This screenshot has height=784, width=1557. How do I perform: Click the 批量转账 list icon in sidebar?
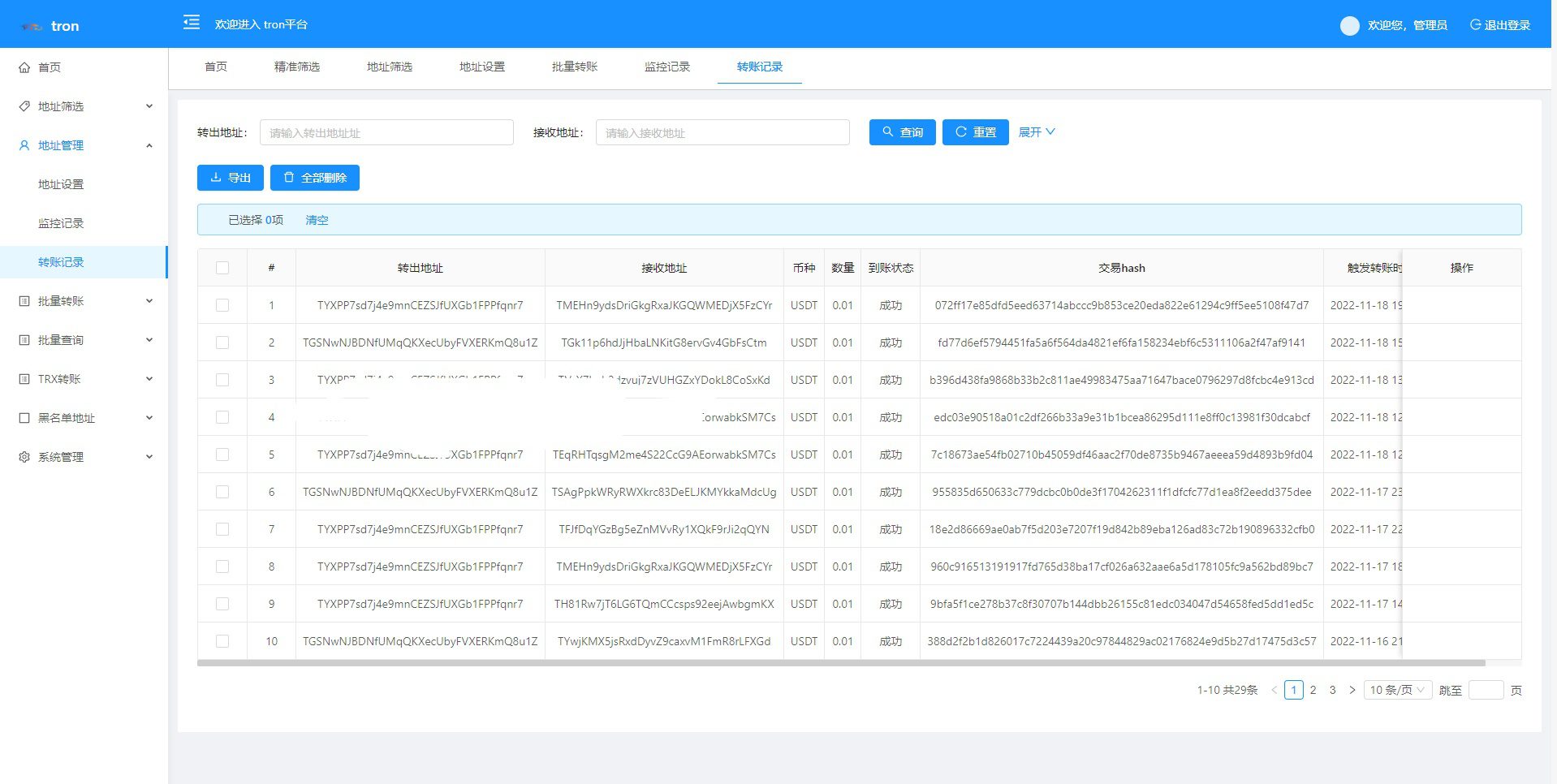click(24, 301)
